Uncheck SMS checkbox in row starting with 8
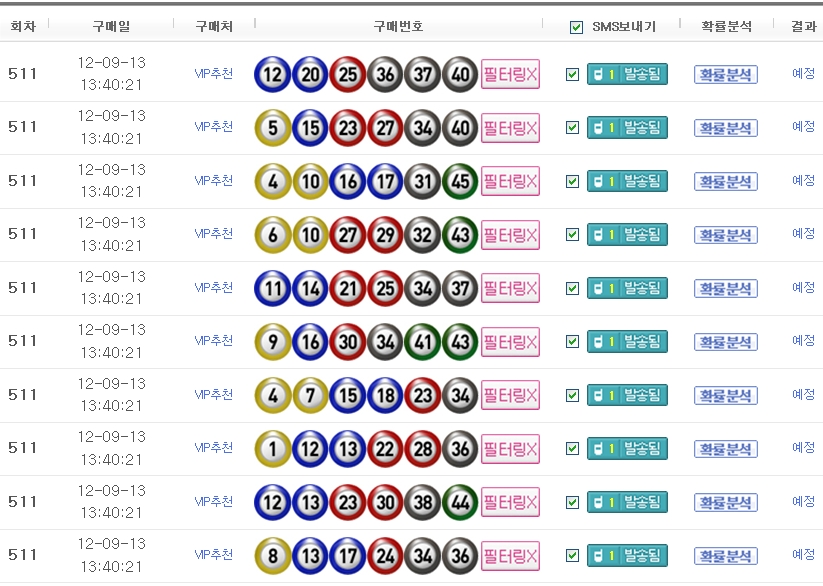This screenshot has width=823, height=586. click(x=572, y=556)
